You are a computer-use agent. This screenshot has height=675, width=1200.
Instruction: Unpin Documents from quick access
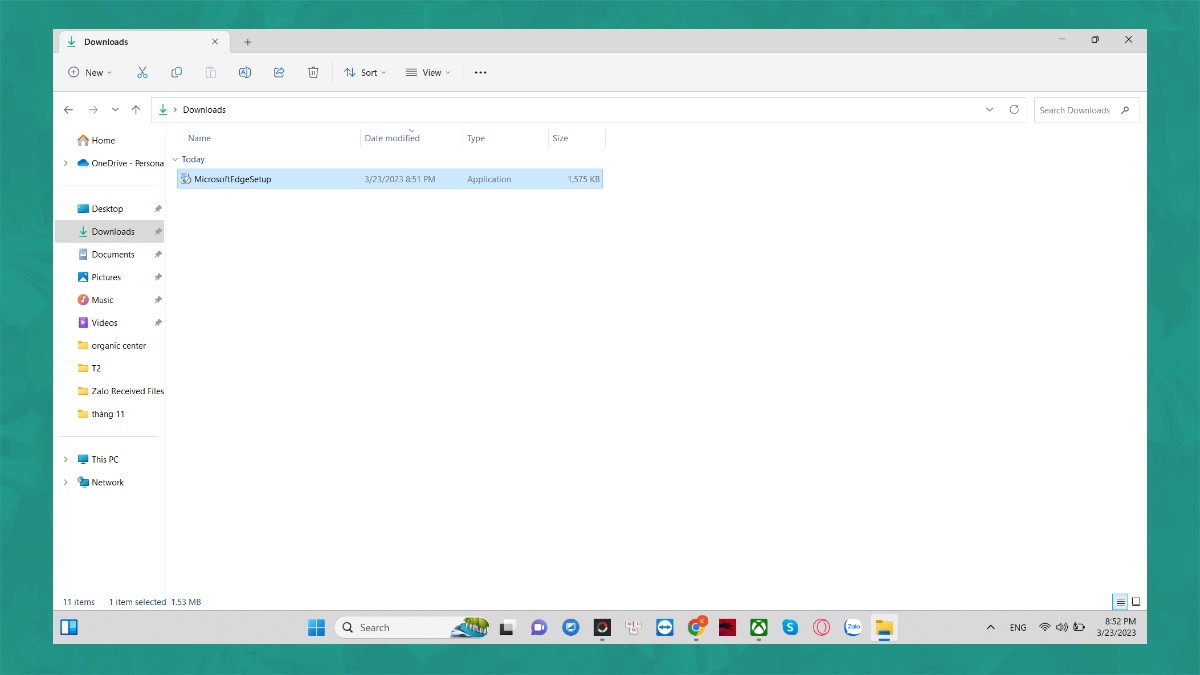pyautogui.click(x=158, y=254)
